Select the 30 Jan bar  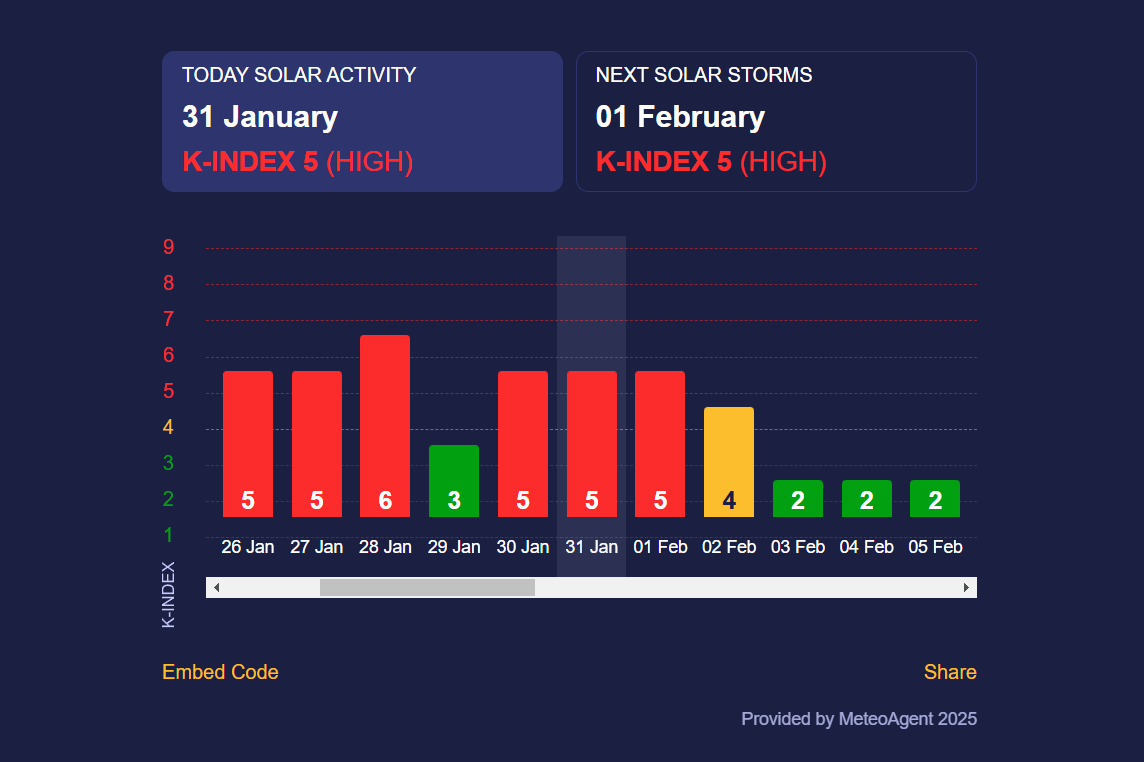click(x=523, y=443)
